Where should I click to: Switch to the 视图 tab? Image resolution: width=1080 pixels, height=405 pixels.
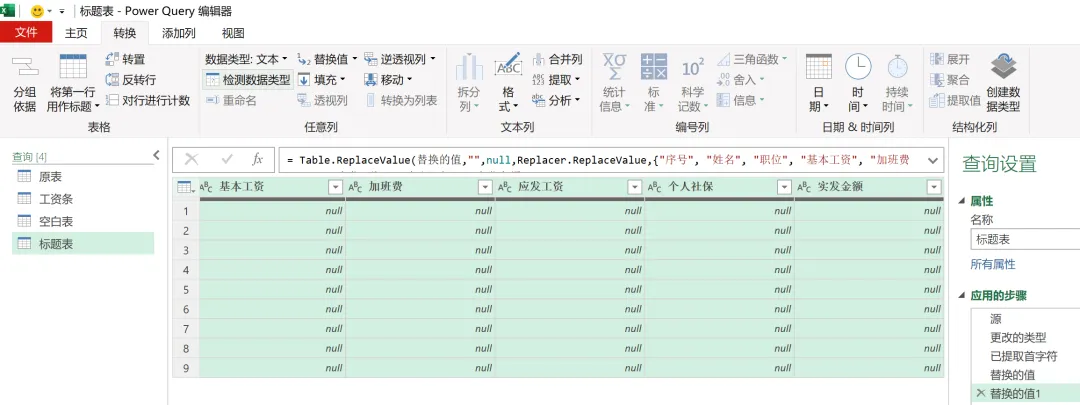(233, 33)
